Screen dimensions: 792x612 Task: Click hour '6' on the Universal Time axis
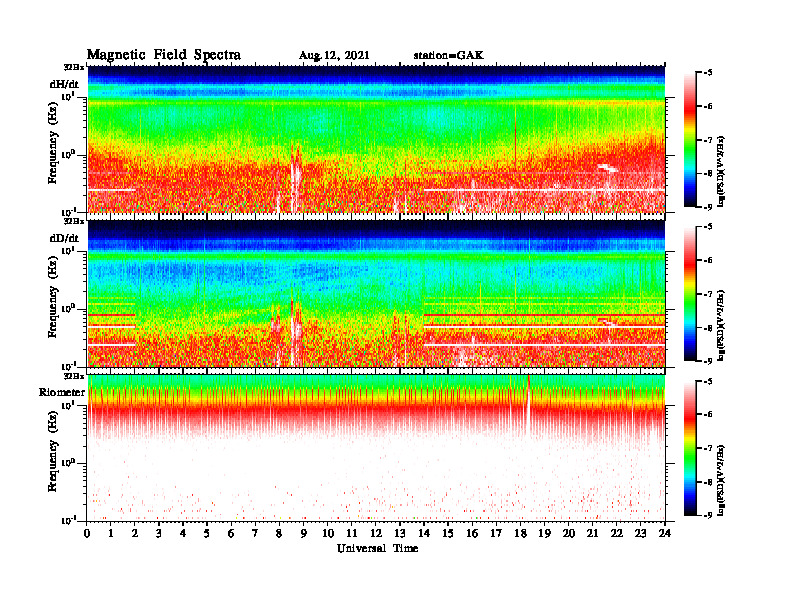(x=231, y=533)
